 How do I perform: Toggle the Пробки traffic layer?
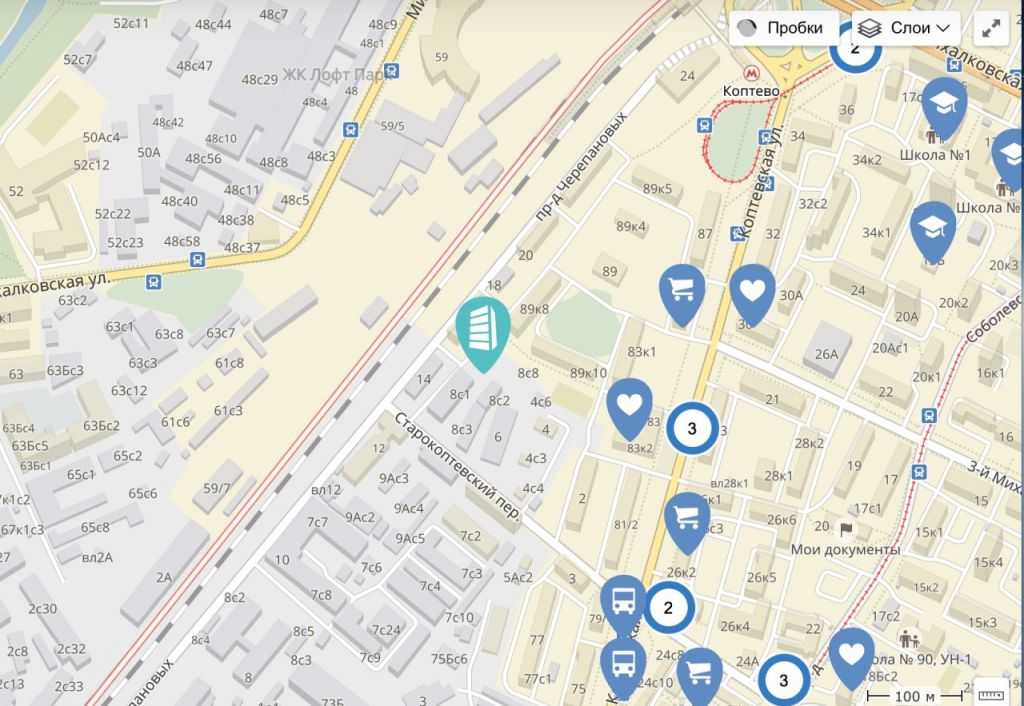click(x=784, y=28)
